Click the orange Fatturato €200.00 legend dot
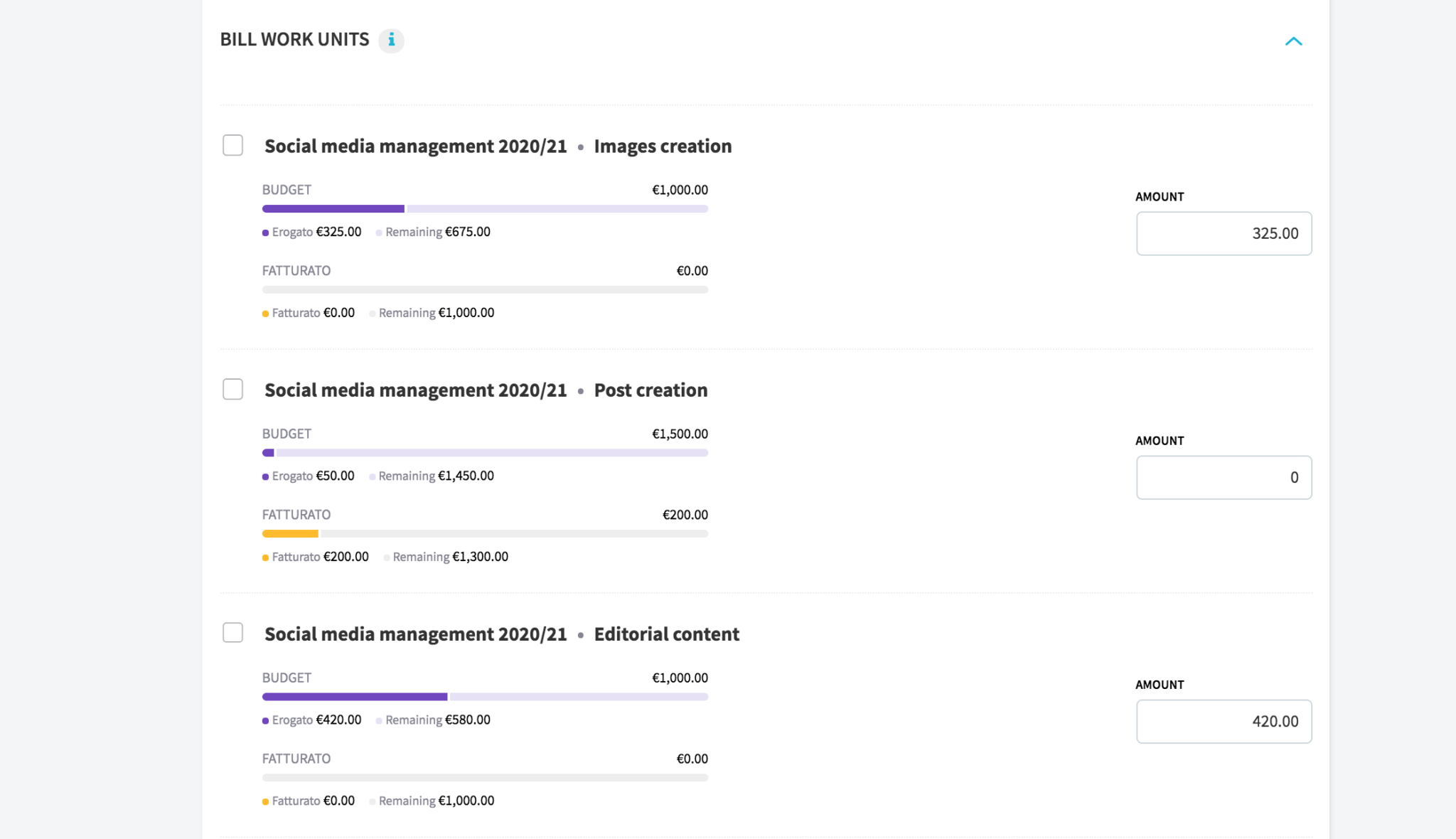1456x839 pixels. [x=266, y=557]
